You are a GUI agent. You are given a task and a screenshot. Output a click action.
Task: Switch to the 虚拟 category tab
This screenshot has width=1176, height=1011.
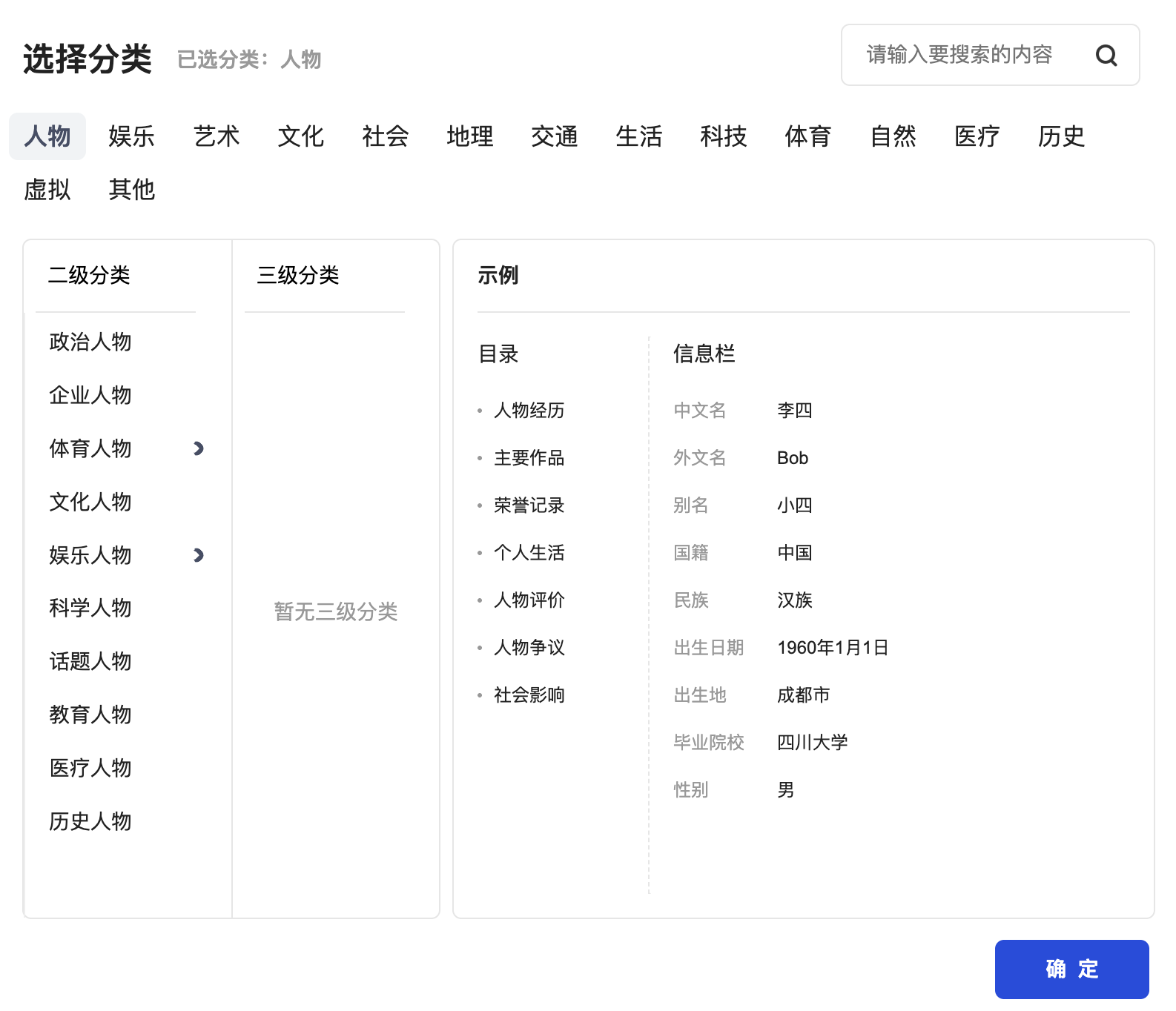[47, 190]
